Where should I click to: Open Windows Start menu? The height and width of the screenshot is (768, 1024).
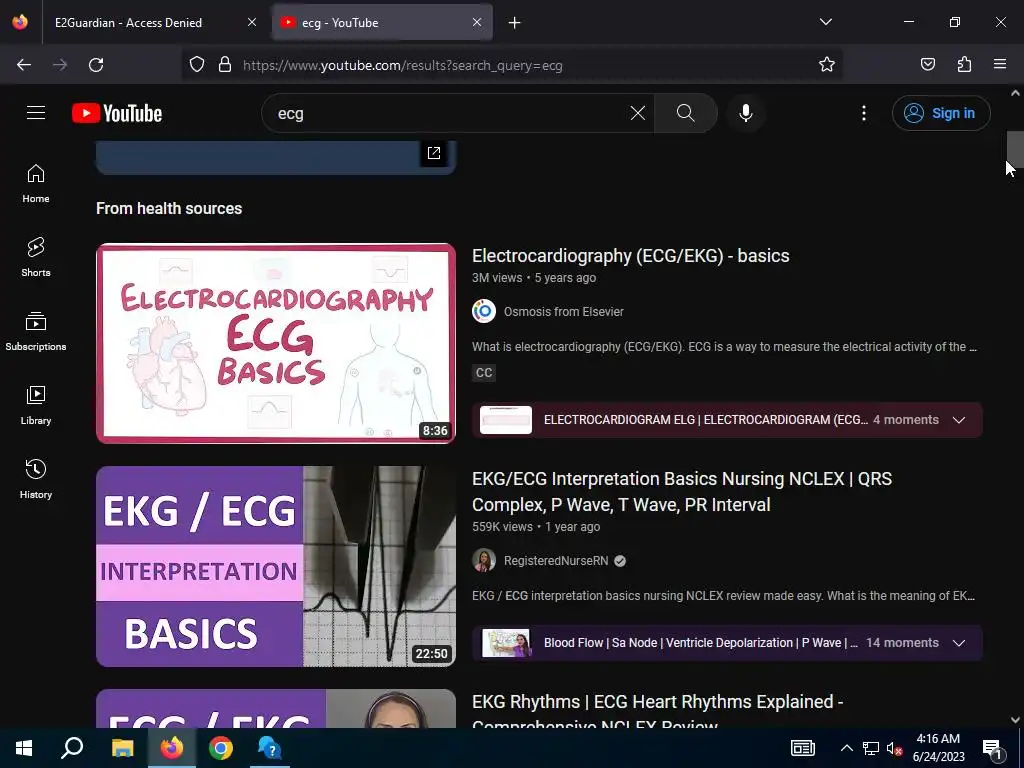pos(24,748)
